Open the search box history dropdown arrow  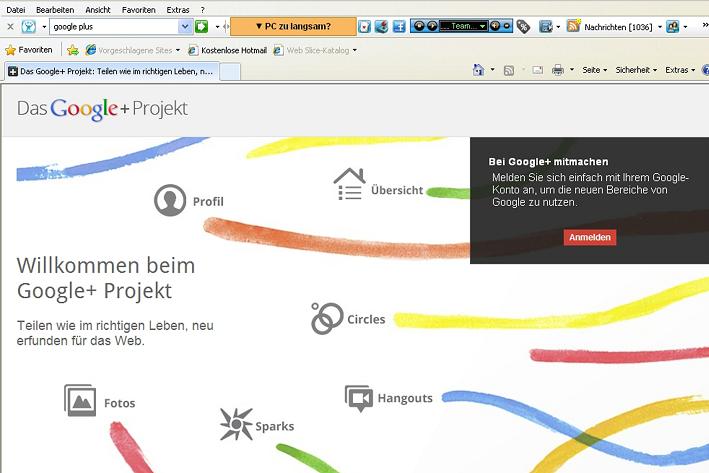click(x=184, y=27)
